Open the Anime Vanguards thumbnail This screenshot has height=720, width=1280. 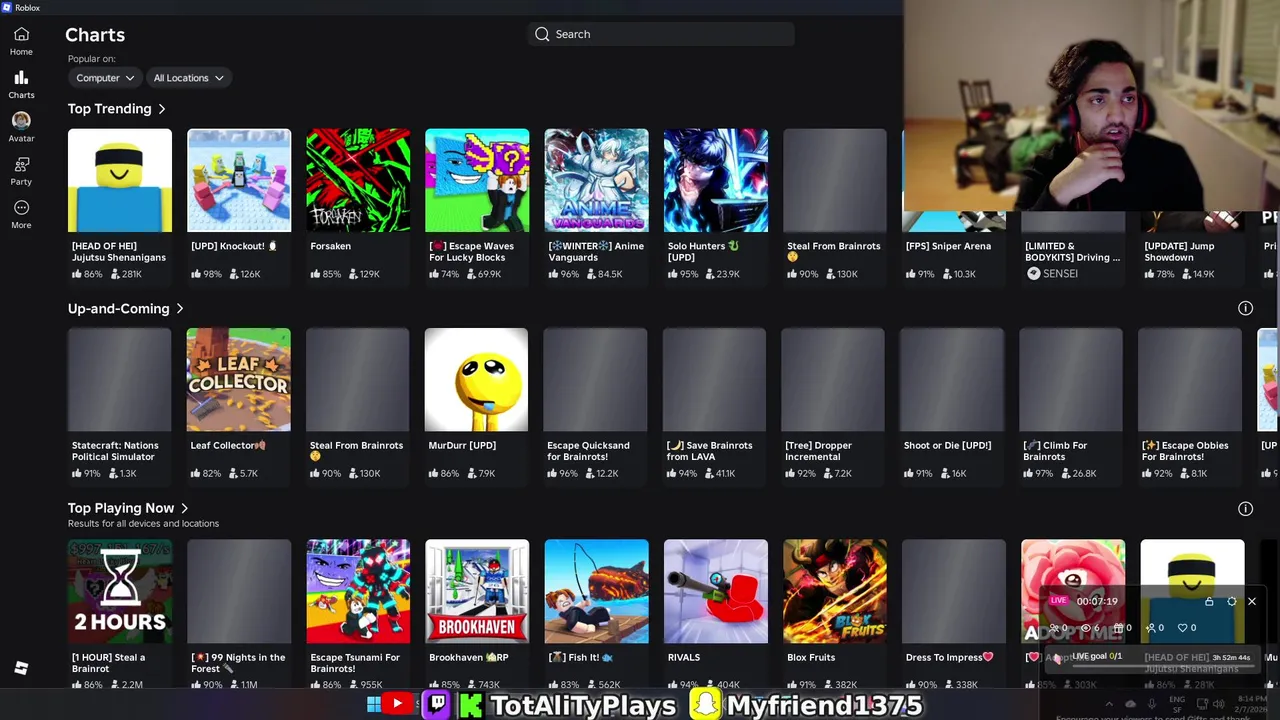coord(596,180)
